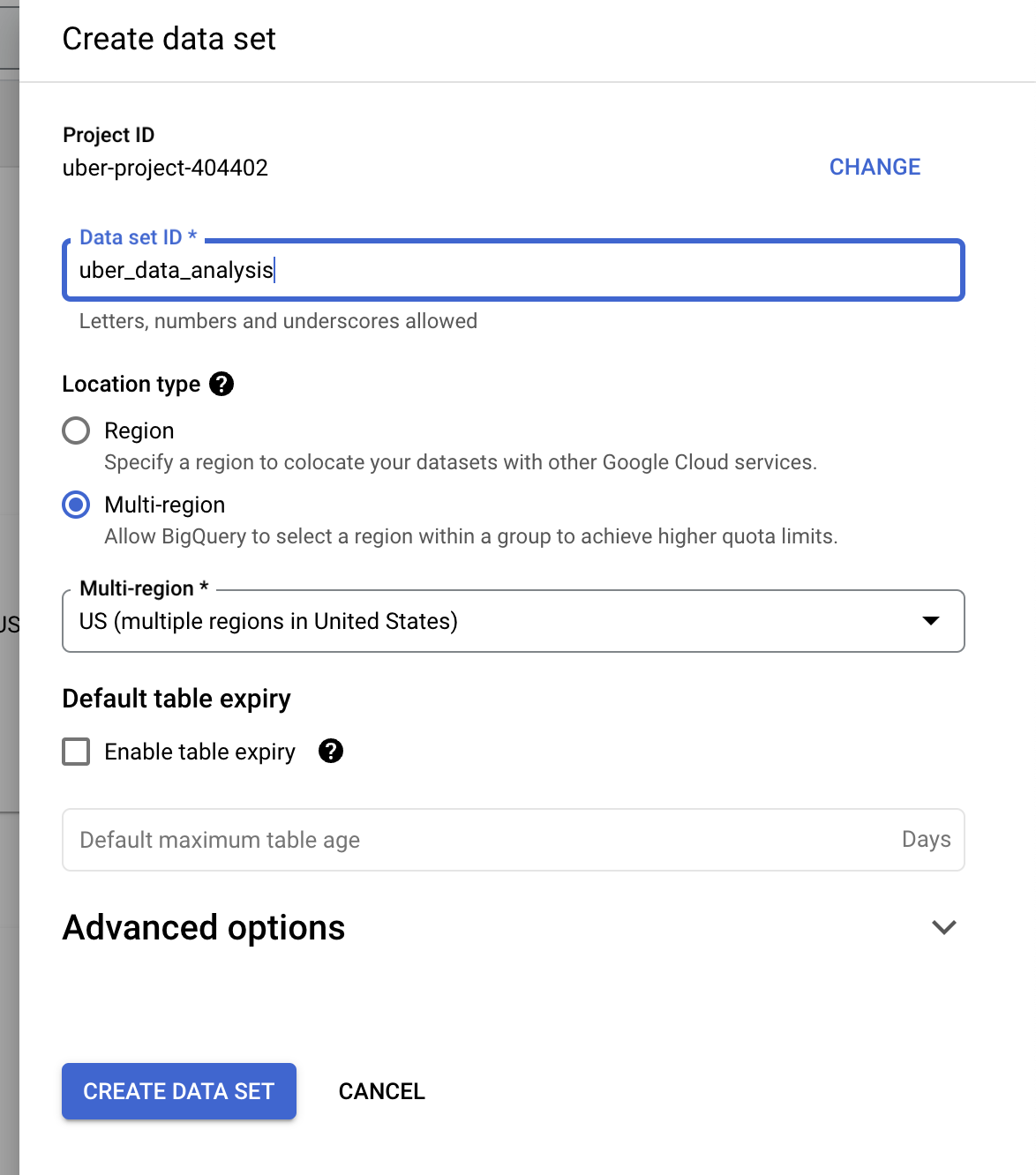Click the "Enable table expiry" label text
This screenshot has height=1175, width=1036.
click(x=199, y=752)
